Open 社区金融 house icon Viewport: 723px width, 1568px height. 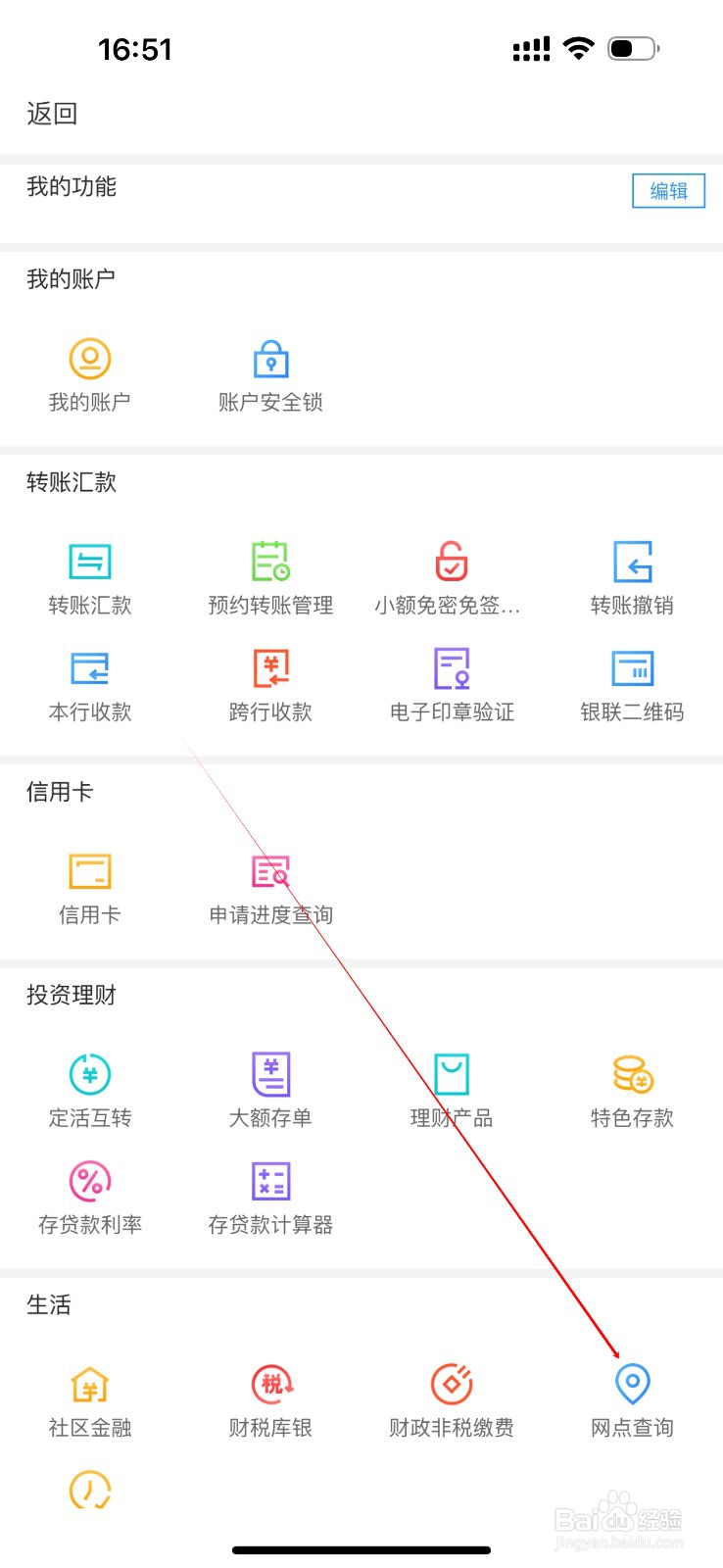(90, 1385)
